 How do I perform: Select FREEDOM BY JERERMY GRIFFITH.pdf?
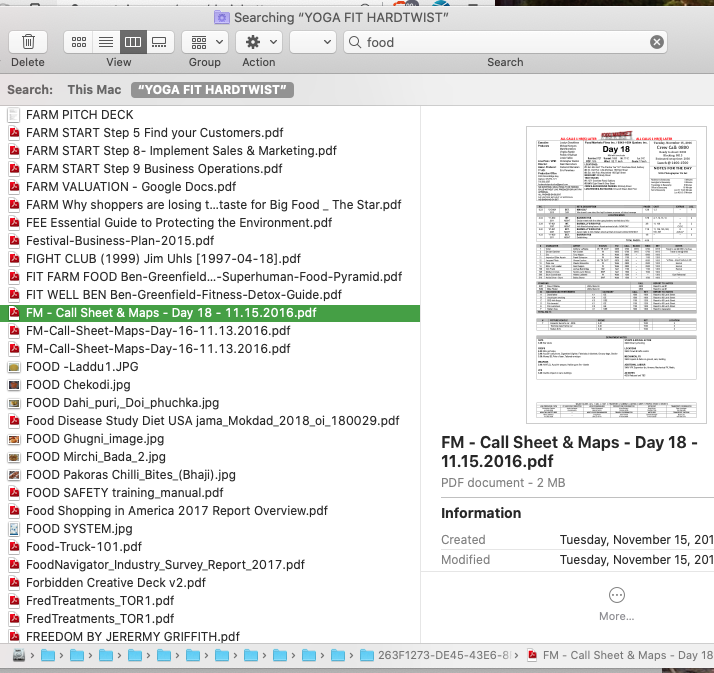click(133, 637)
